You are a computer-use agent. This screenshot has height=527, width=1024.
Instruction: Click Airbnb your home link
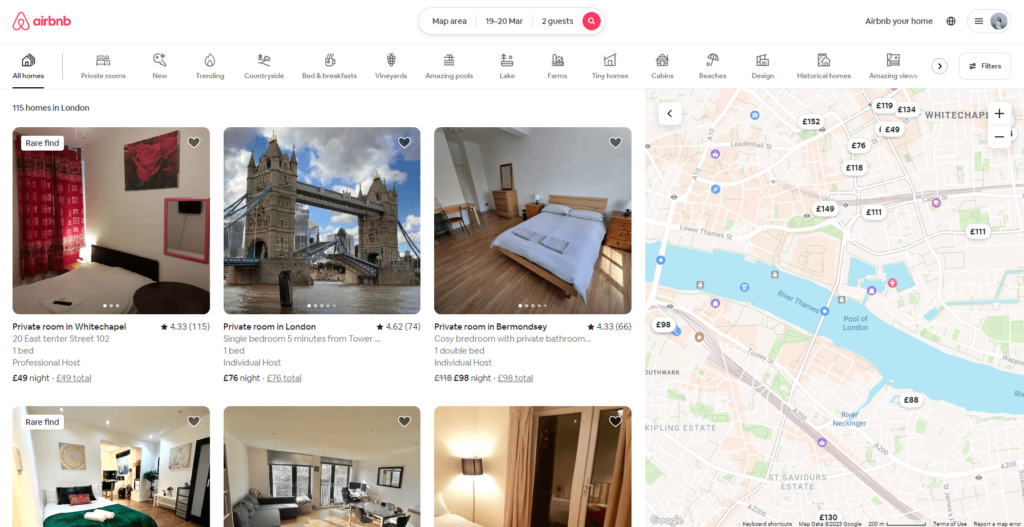coord(899,21)
